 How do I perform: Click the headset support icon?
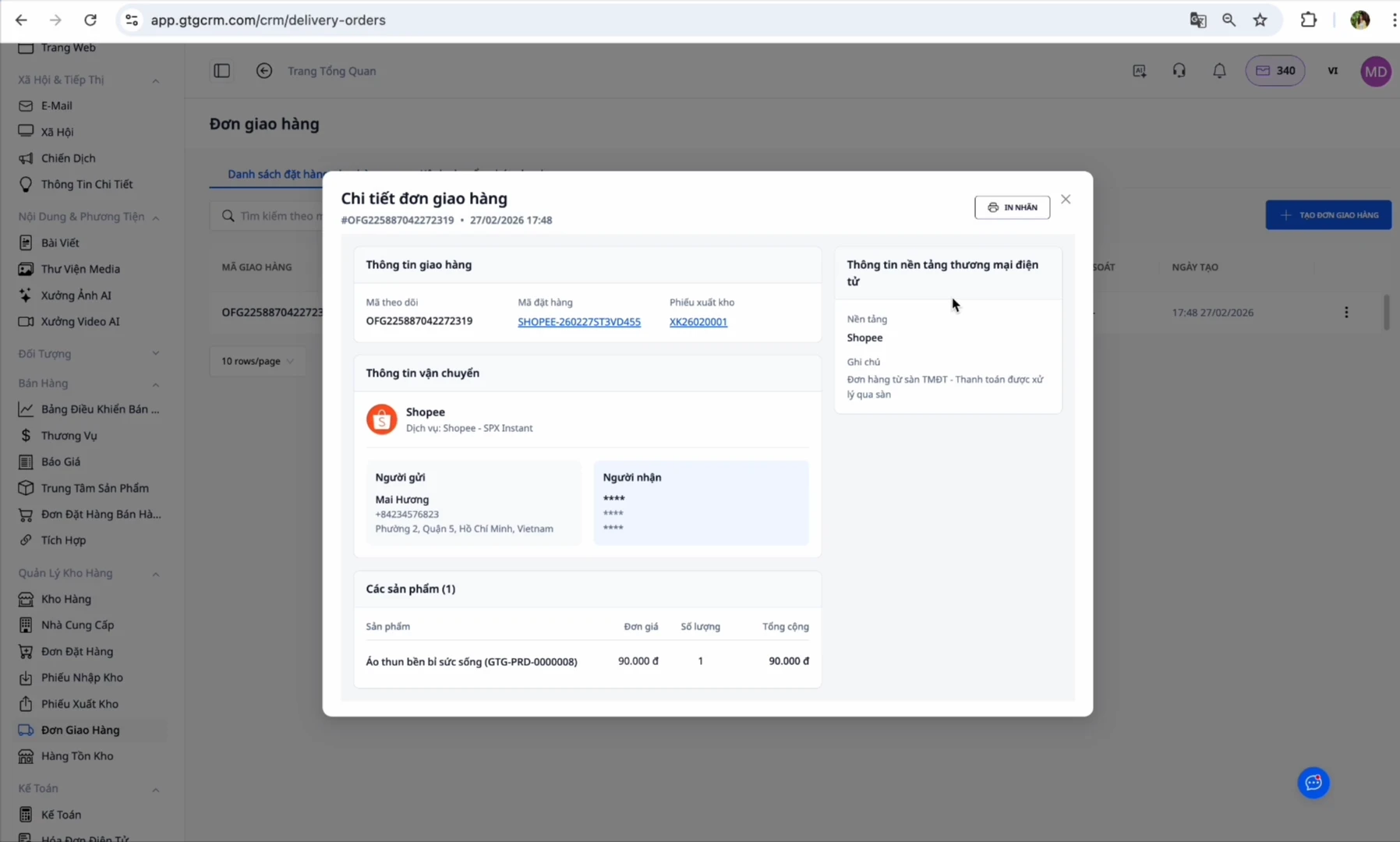coord(1179,71)
